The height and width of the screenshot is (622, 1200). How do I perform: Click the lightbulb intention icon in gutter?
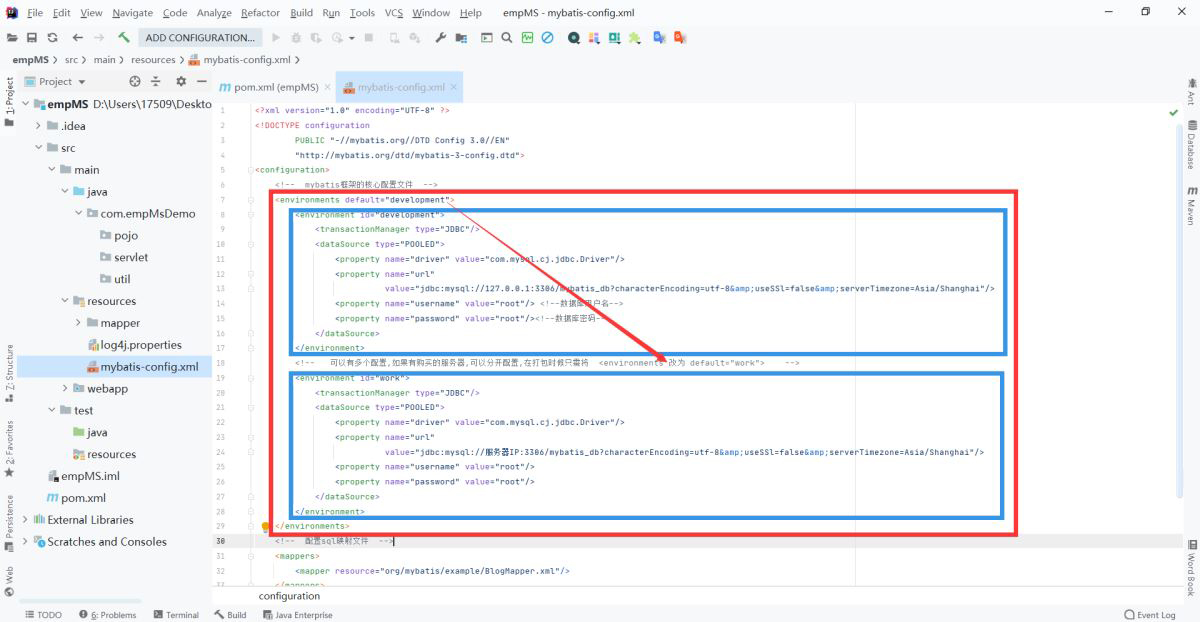(266, 526)
